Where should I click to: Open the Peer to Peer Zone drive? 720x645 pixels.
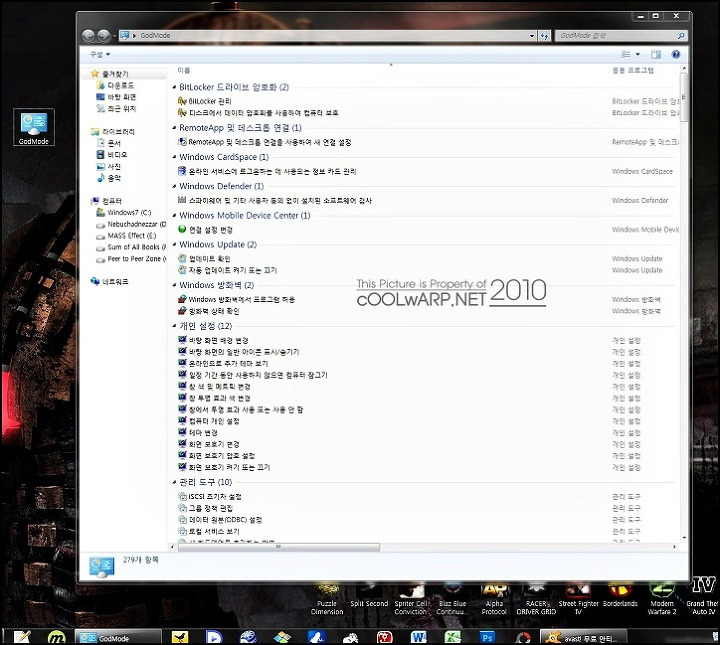point(131,259)
